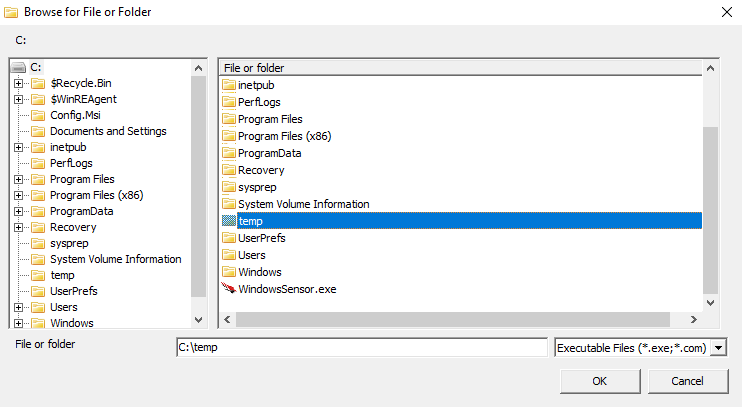Select UserPrefs in the file list
The width and height of the screenshot is (742, 407).
click(x=262, y=238)
